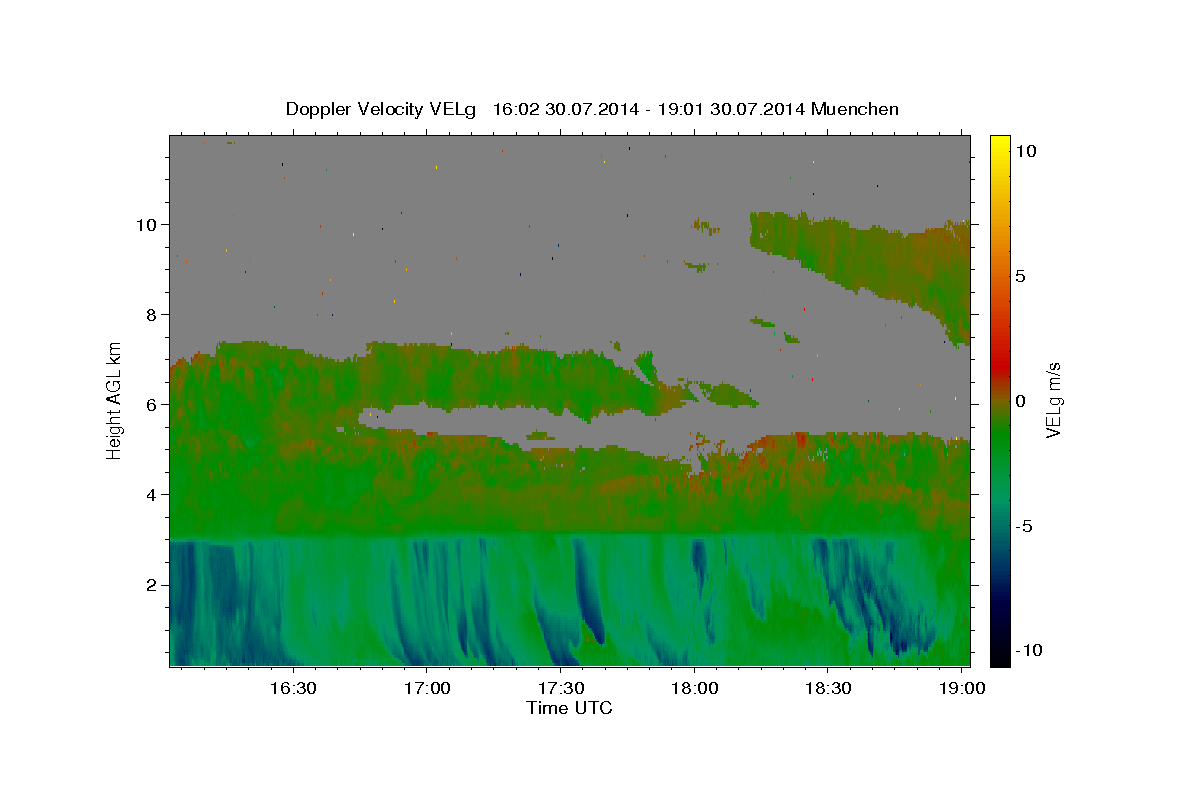Viewport: 1200px width, 800px height.
Task: Click the 19:00 time tick label
Action: (x=962, y=689)
